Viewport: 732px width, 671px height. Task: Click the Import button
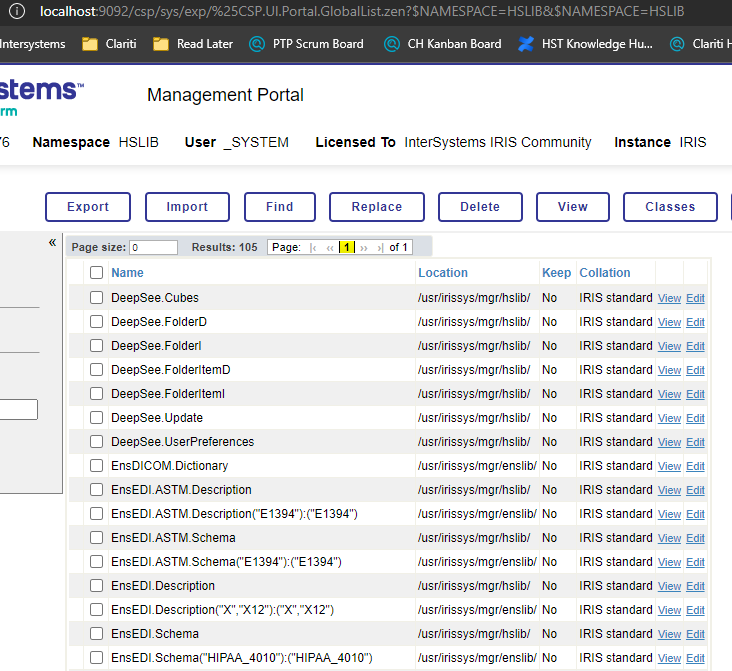pos(187,207)
